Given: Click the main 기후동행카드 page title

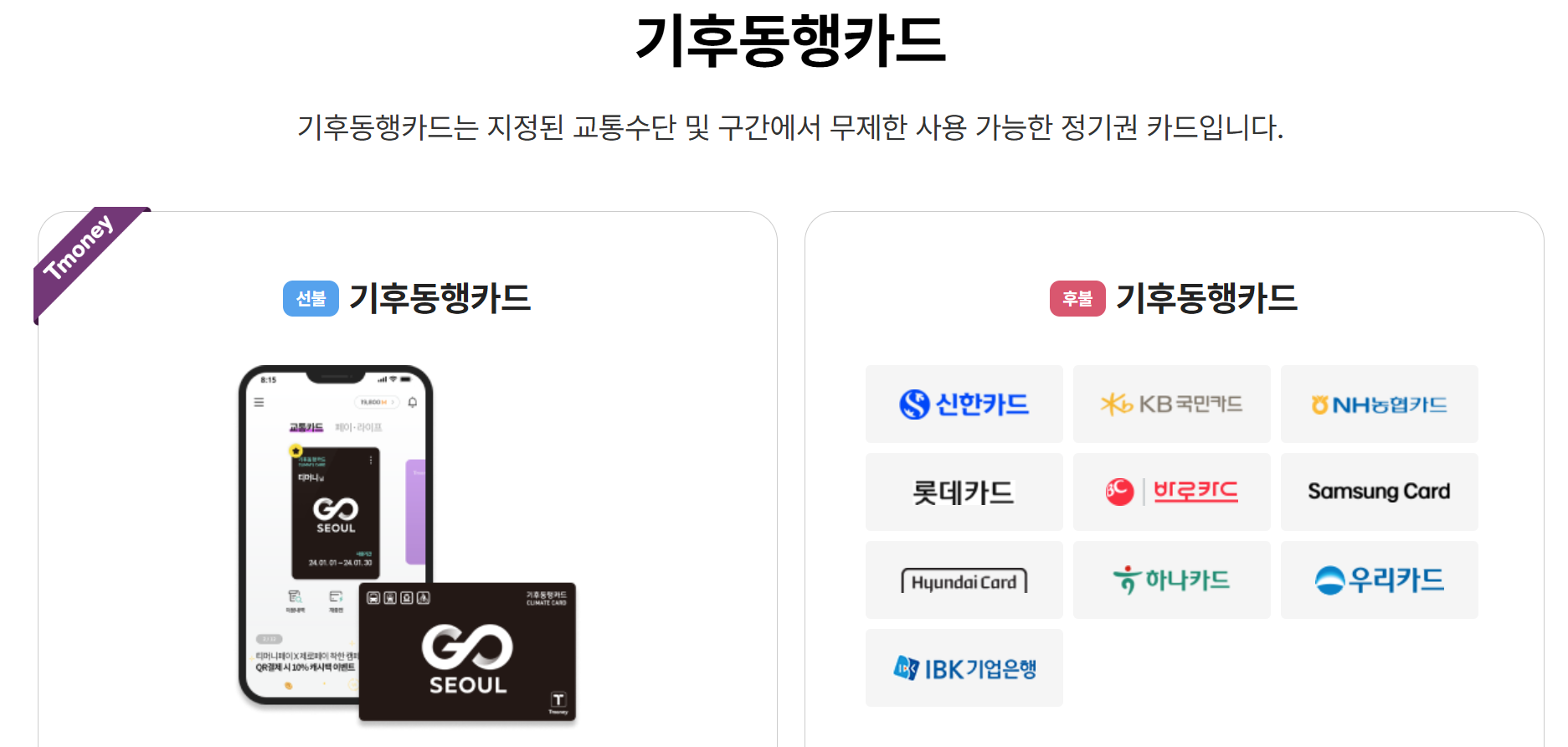Looking at the screenshot, I should click(x=790, y=41).
